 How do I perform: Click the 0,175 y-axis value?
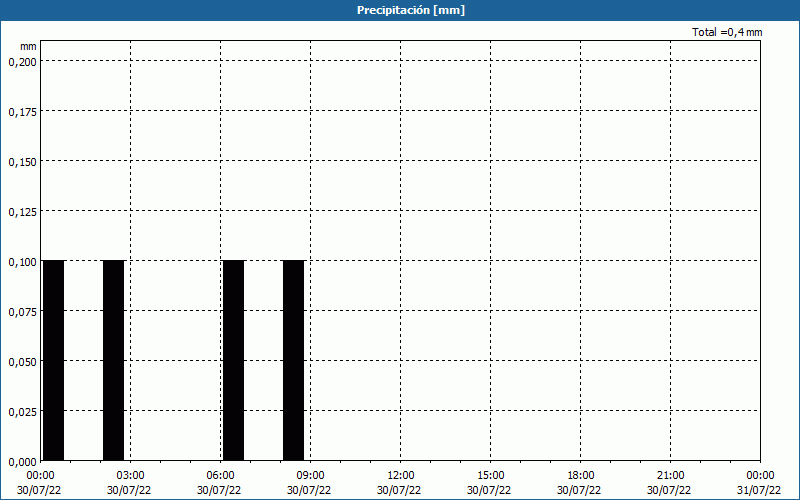coord(23,112)
